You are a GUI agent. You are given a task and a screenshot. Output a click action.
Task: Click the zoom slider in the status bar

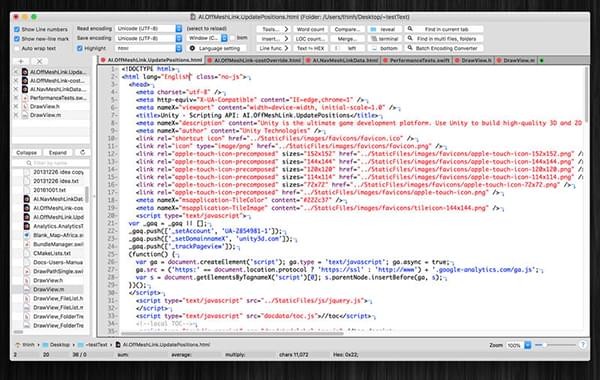point(556,345)
